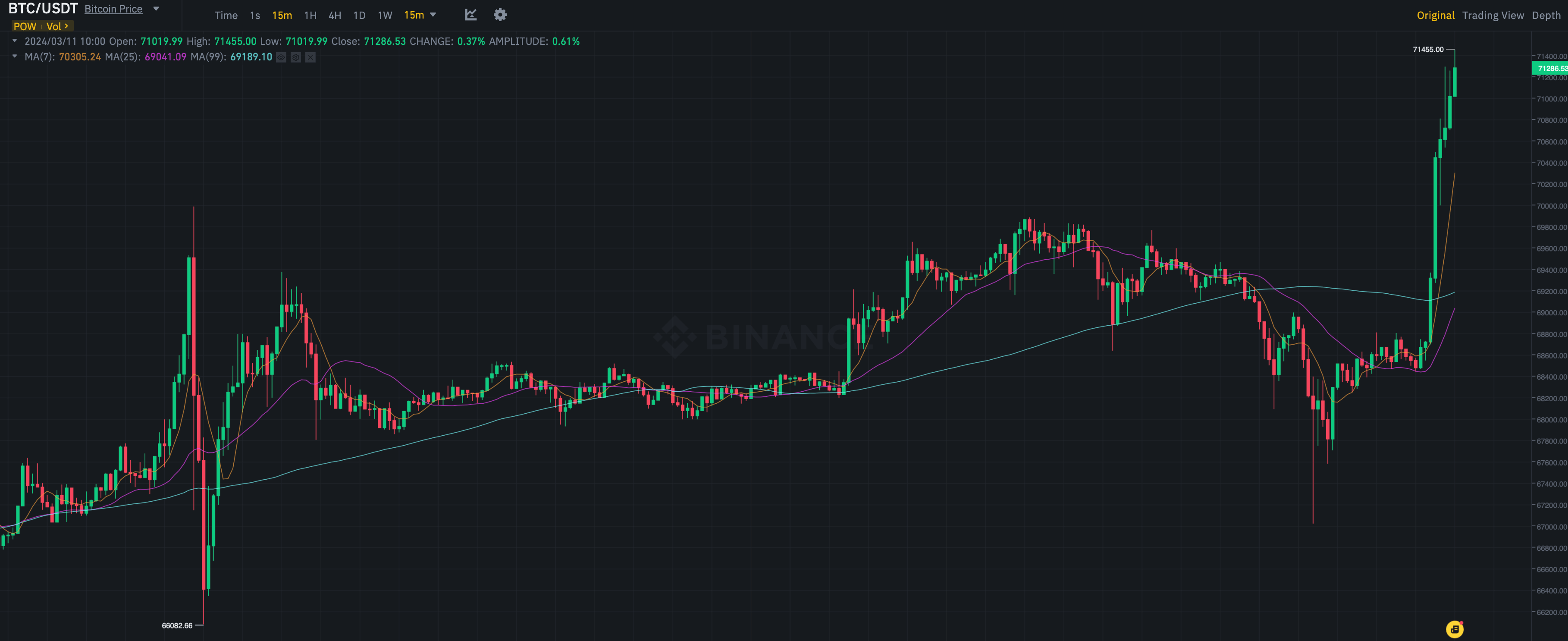This screenshot has height=641, width=1568.
Task: Open the yellow chat support icon
Action: (x=1454, y=629)
